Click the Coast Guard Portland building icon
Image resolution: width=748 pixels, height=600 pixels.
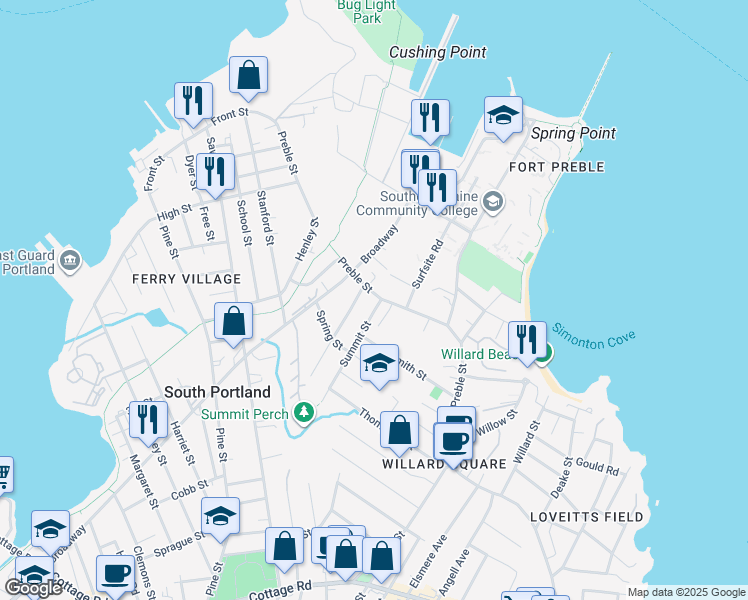point(70,262)
